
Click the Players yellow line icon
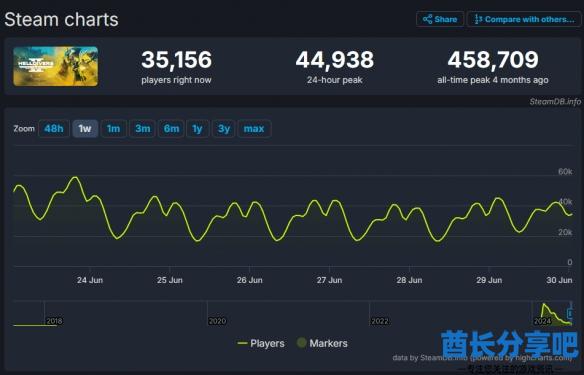pyautogui.click(x=242, y=343)
